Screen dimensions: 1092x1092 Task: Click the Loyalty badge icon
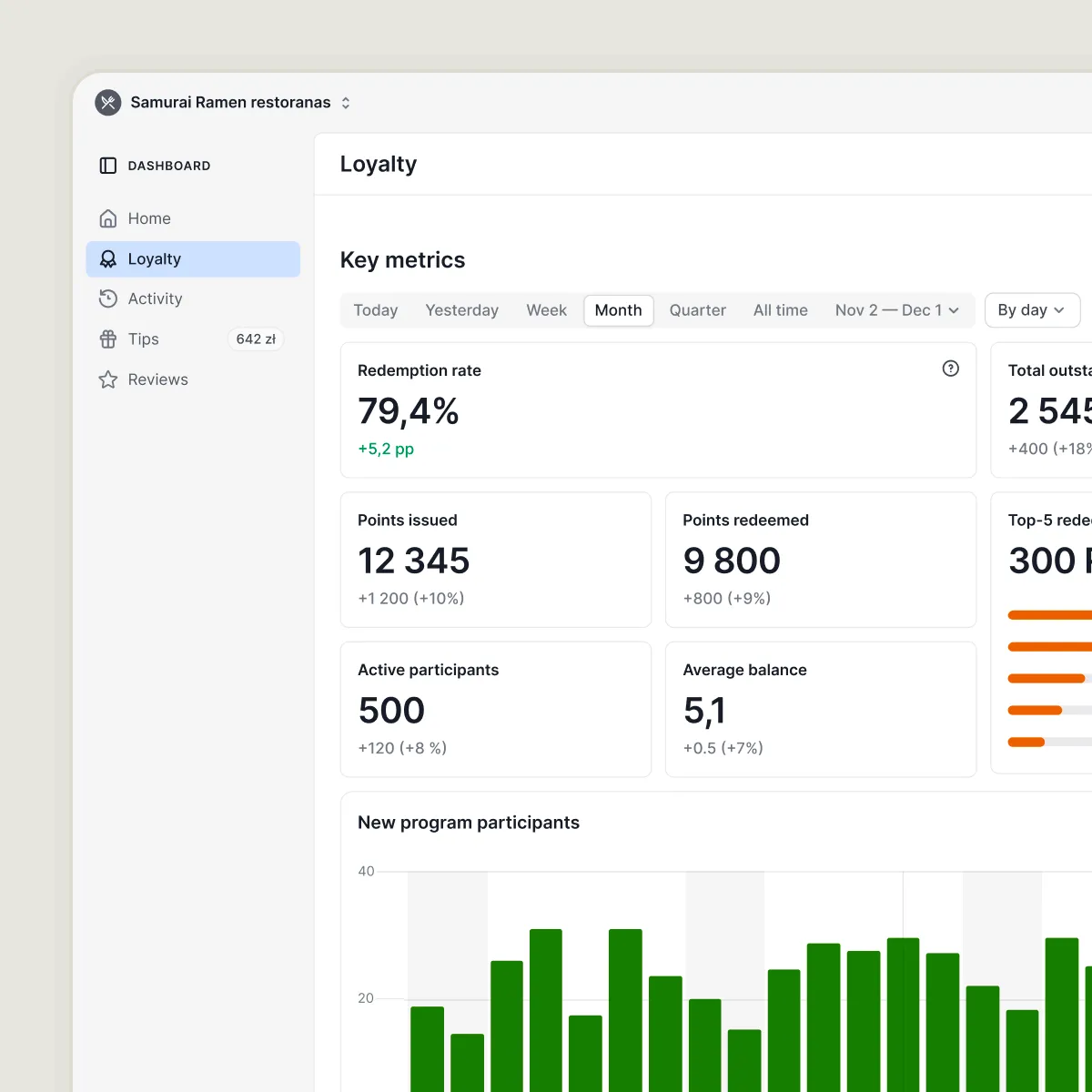tap(108, 259)
